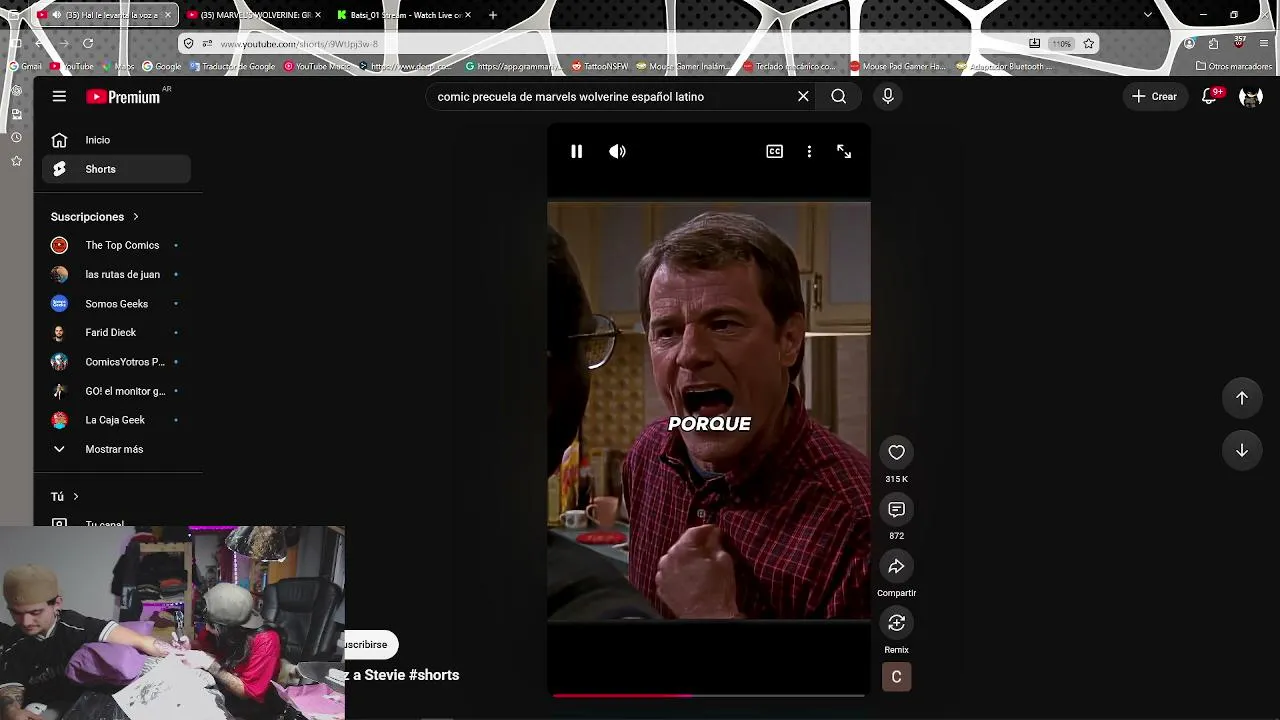Open the notifications bell
Viewport: 1280px width, 720px height.
1209,96
